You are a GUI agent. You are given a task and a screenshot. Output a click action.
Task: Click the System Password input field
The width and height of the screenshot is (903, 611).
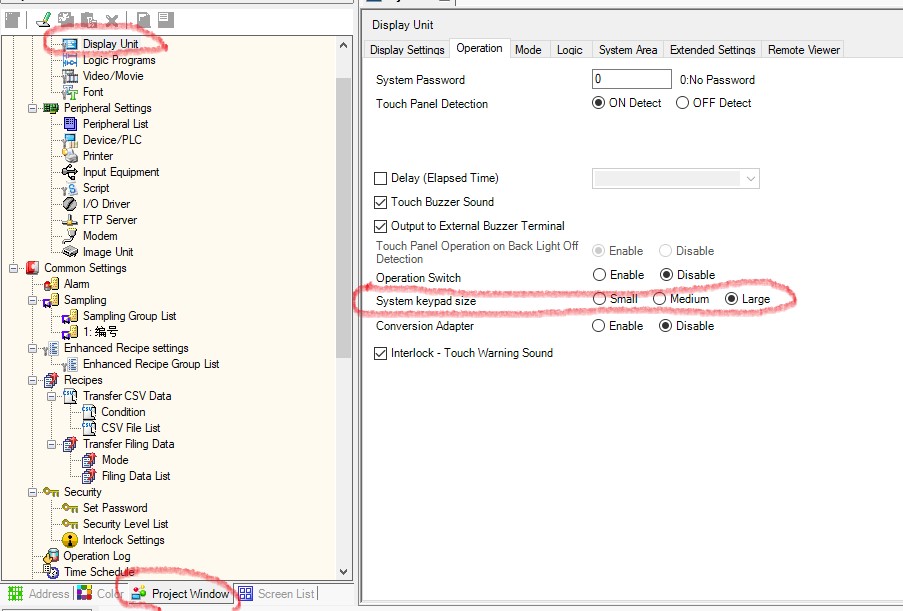(631, 79)
